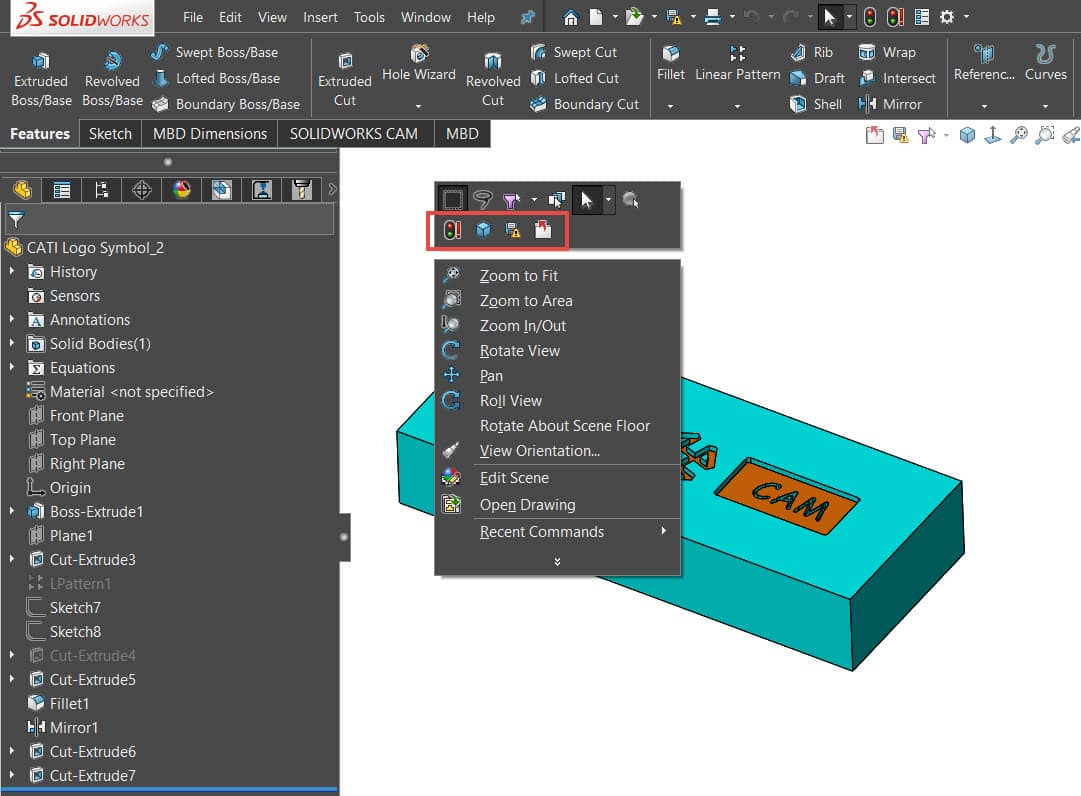Click the rollback bar under Cut-Extrude7
The image size is (1081, 796).
pos(170,790)
